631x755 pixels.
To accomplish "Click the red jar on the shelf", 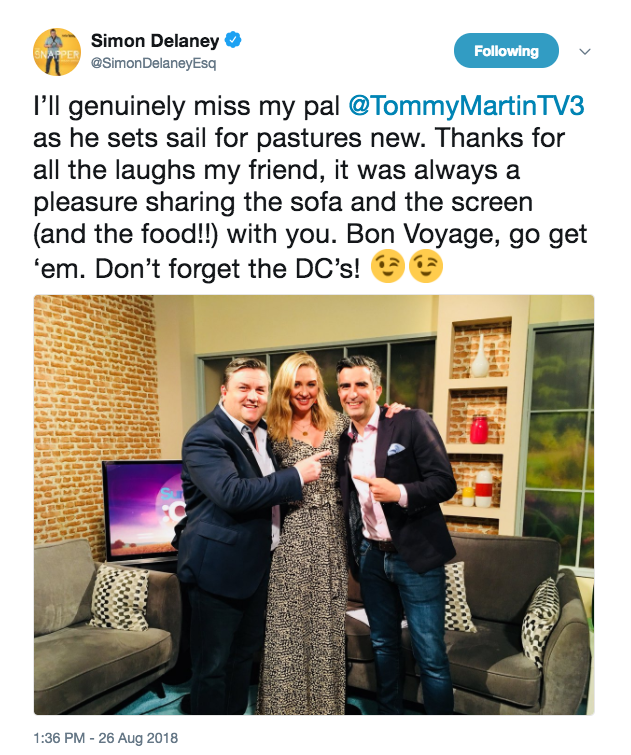I will tap(478, 429).
